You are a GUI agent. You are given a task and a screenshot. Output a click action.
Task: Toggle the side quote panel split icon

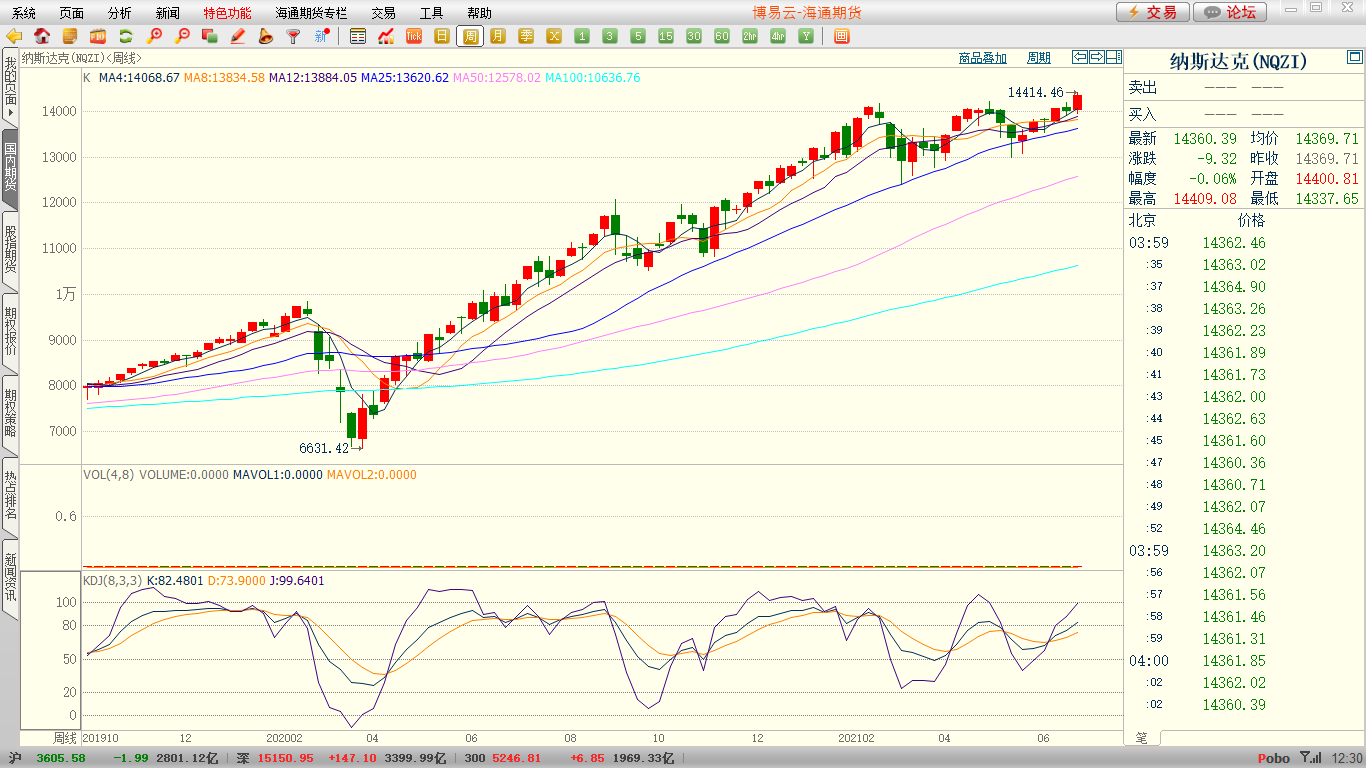pyautogui.click(x=1114, y=57)
